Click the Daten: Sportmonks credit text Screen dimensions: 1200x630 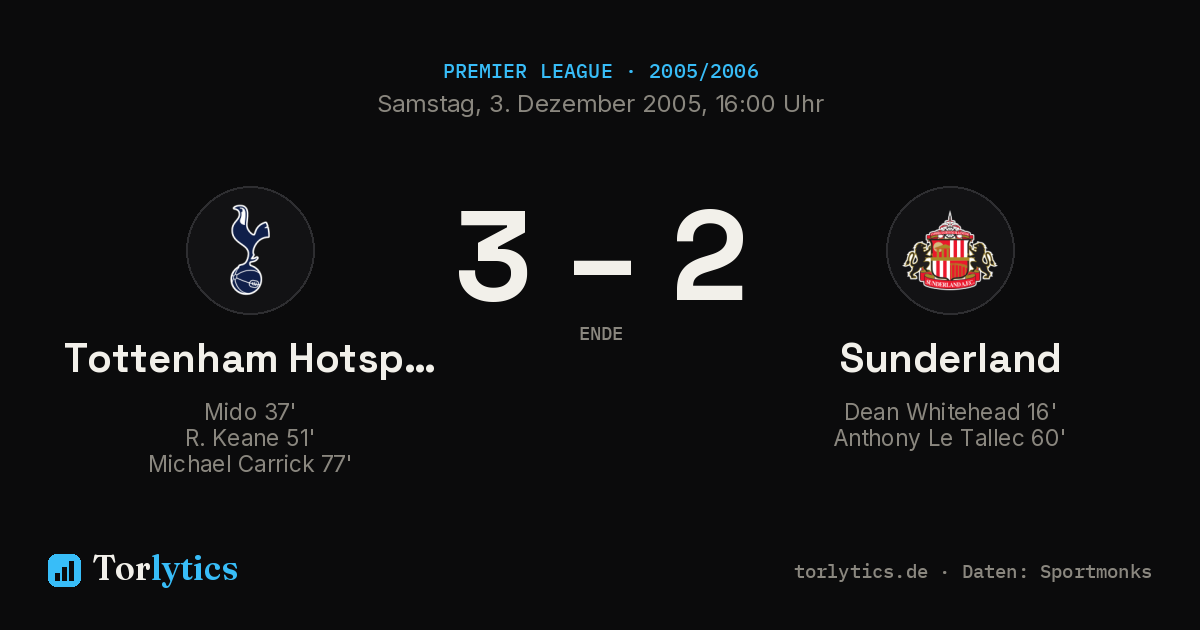(x=1057, y=572)
